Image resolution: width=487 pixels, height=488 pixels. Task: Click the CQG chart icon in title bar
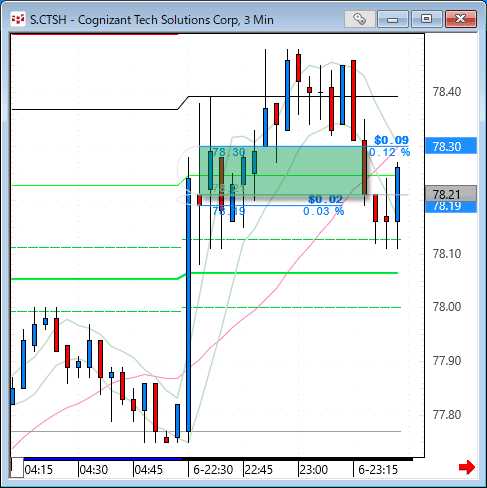pos(17,19)
